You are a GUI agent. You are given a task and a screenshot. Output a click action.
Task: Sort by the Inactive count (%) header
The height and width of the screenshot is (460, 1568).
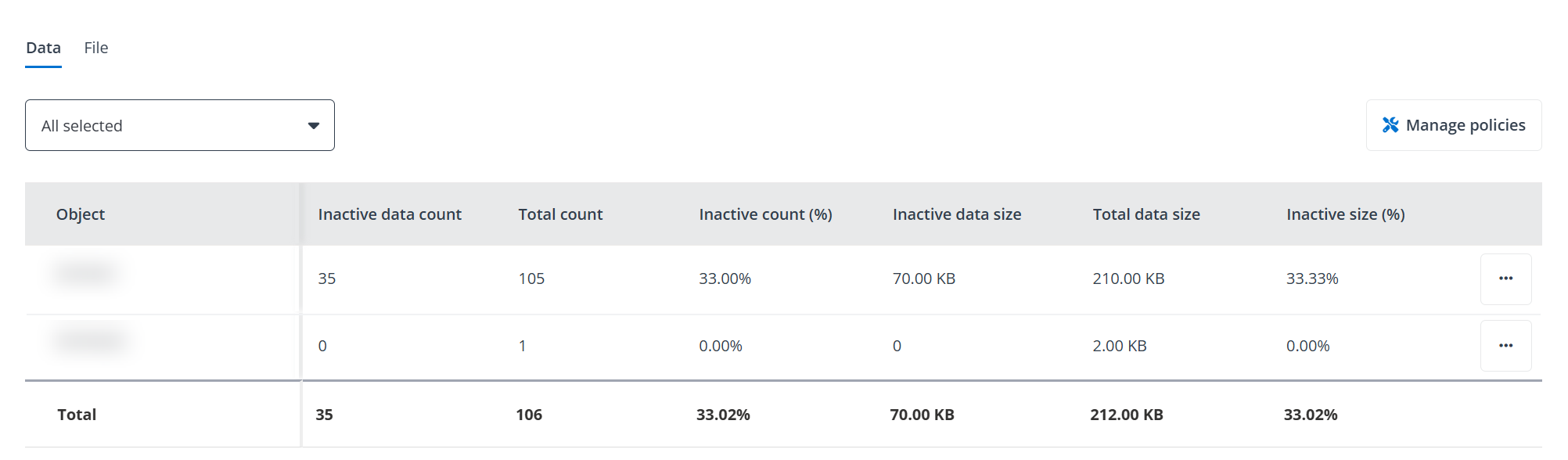click(x=765, y=214)
